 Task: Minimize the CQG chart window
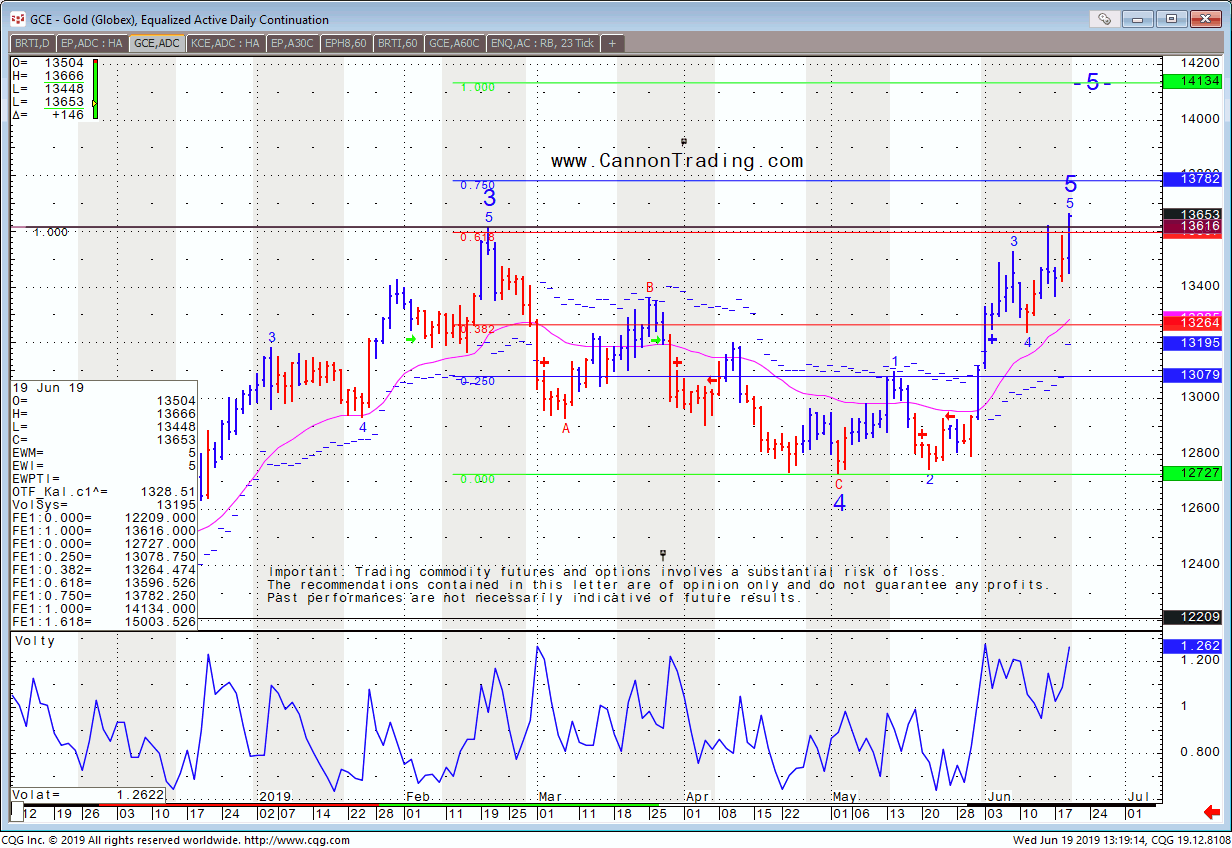click(1142, 18)
